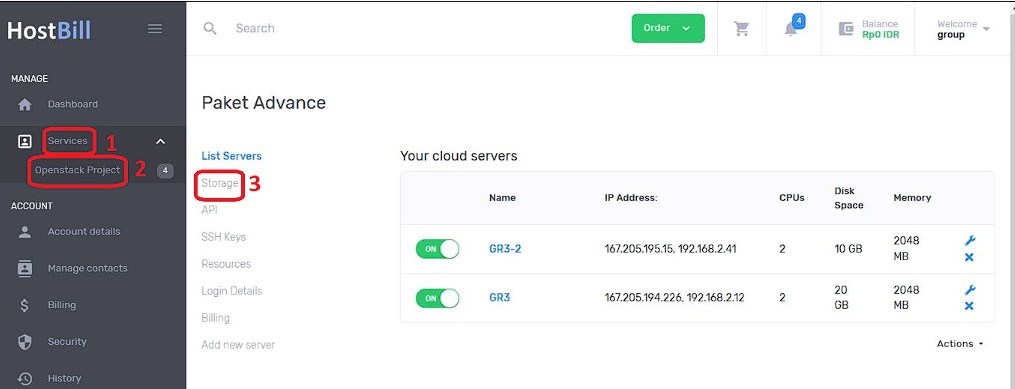This screenshot has width=1015, height=389.
Task: Open the Welcome group user dropdown
Action: 964,29
